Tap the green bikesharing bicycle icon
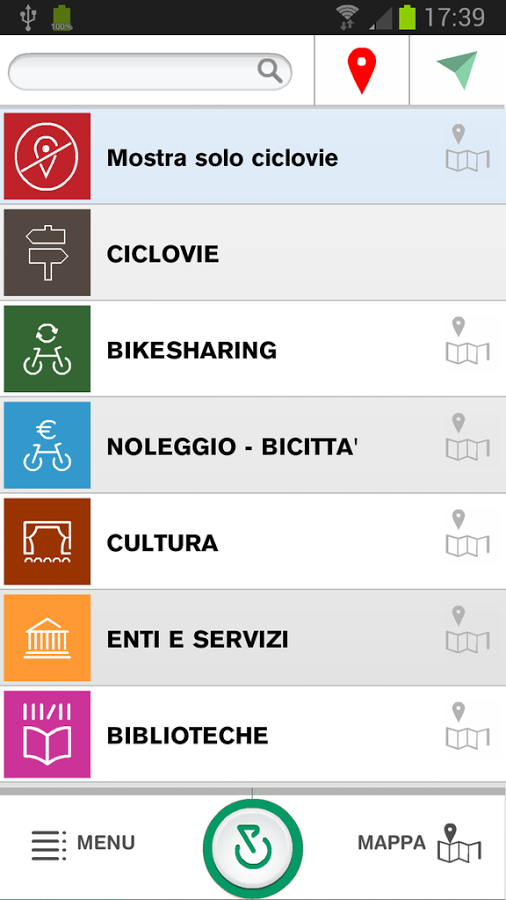This screenshot has height=900, width=506. [x=47, y=348]
